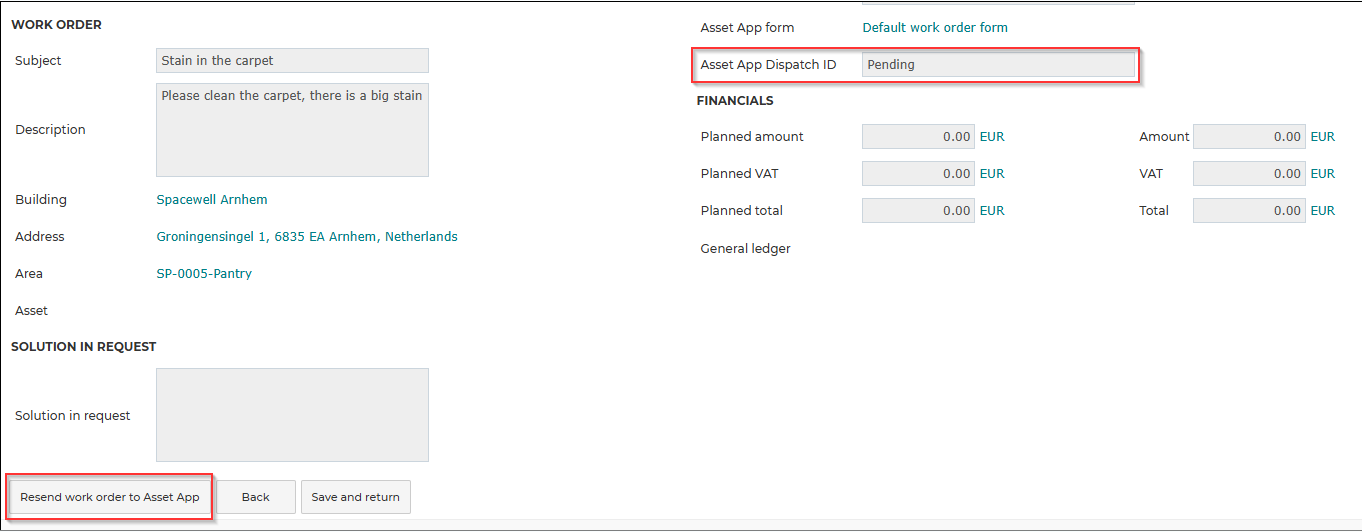Click the Total value field
The width and height of the screenshot is (1362, 532).
click(1249, 211)
